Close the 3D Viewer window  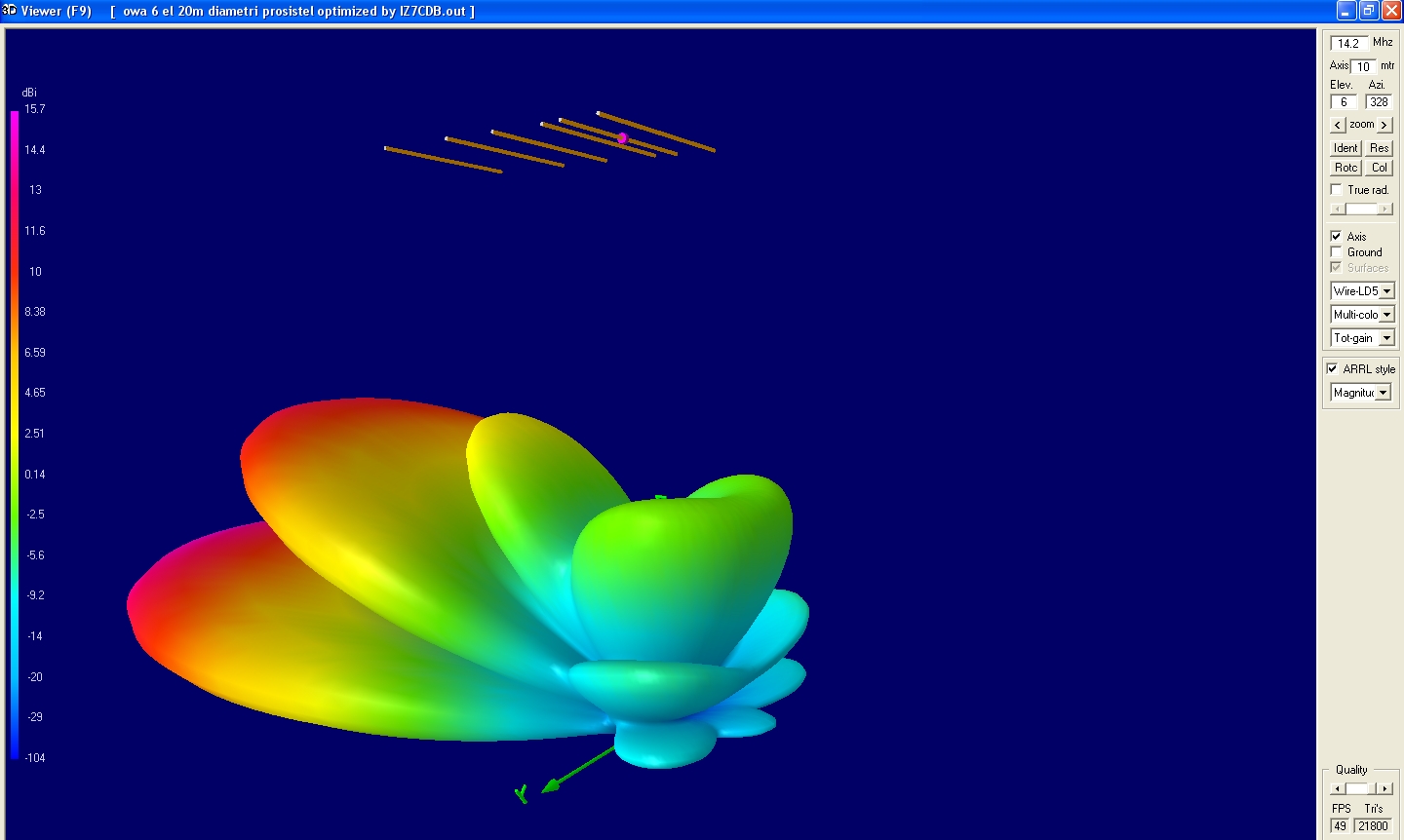point(1391,11)
